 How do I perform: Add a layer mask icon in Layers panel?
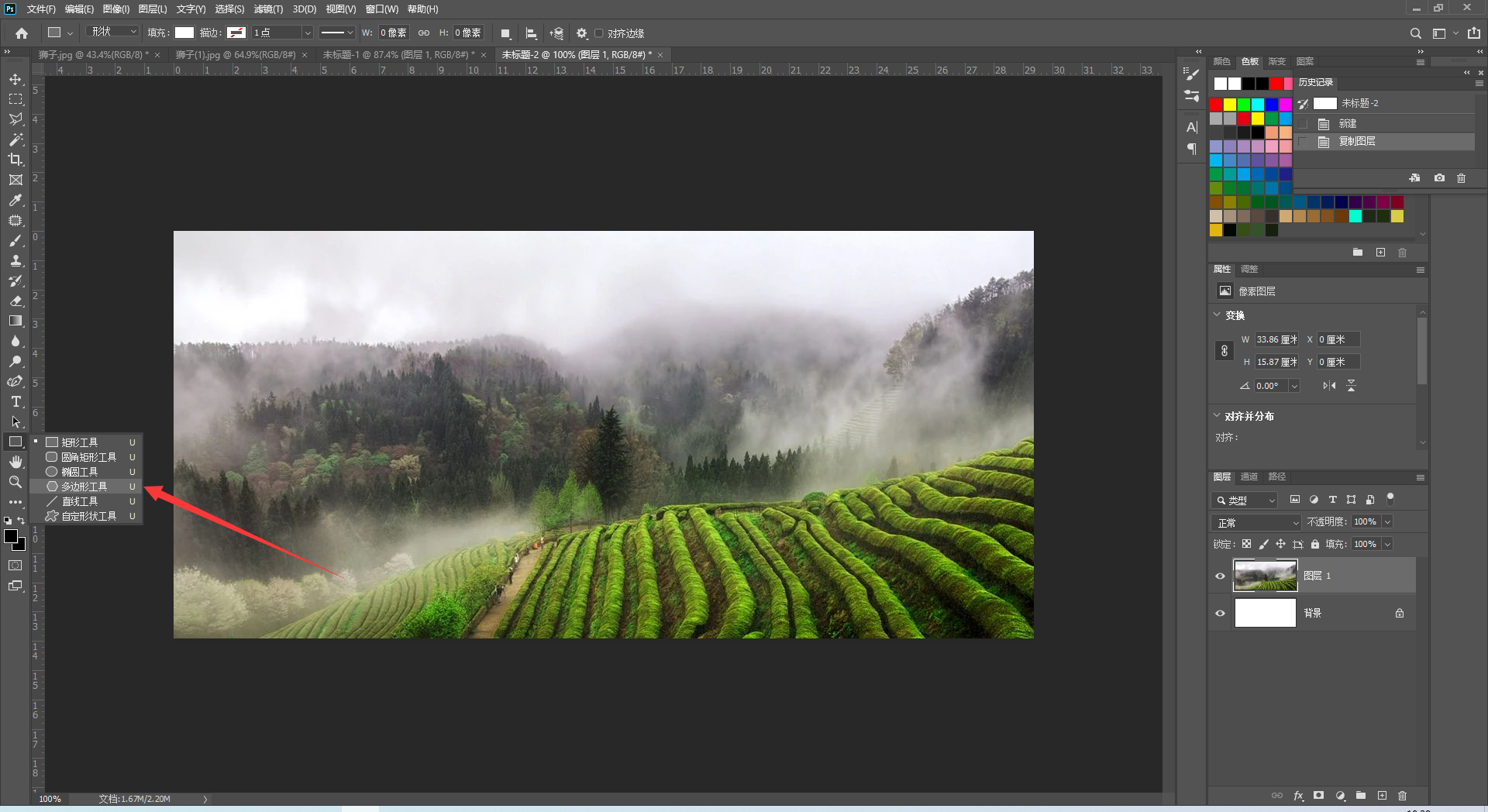point(1318,796)
